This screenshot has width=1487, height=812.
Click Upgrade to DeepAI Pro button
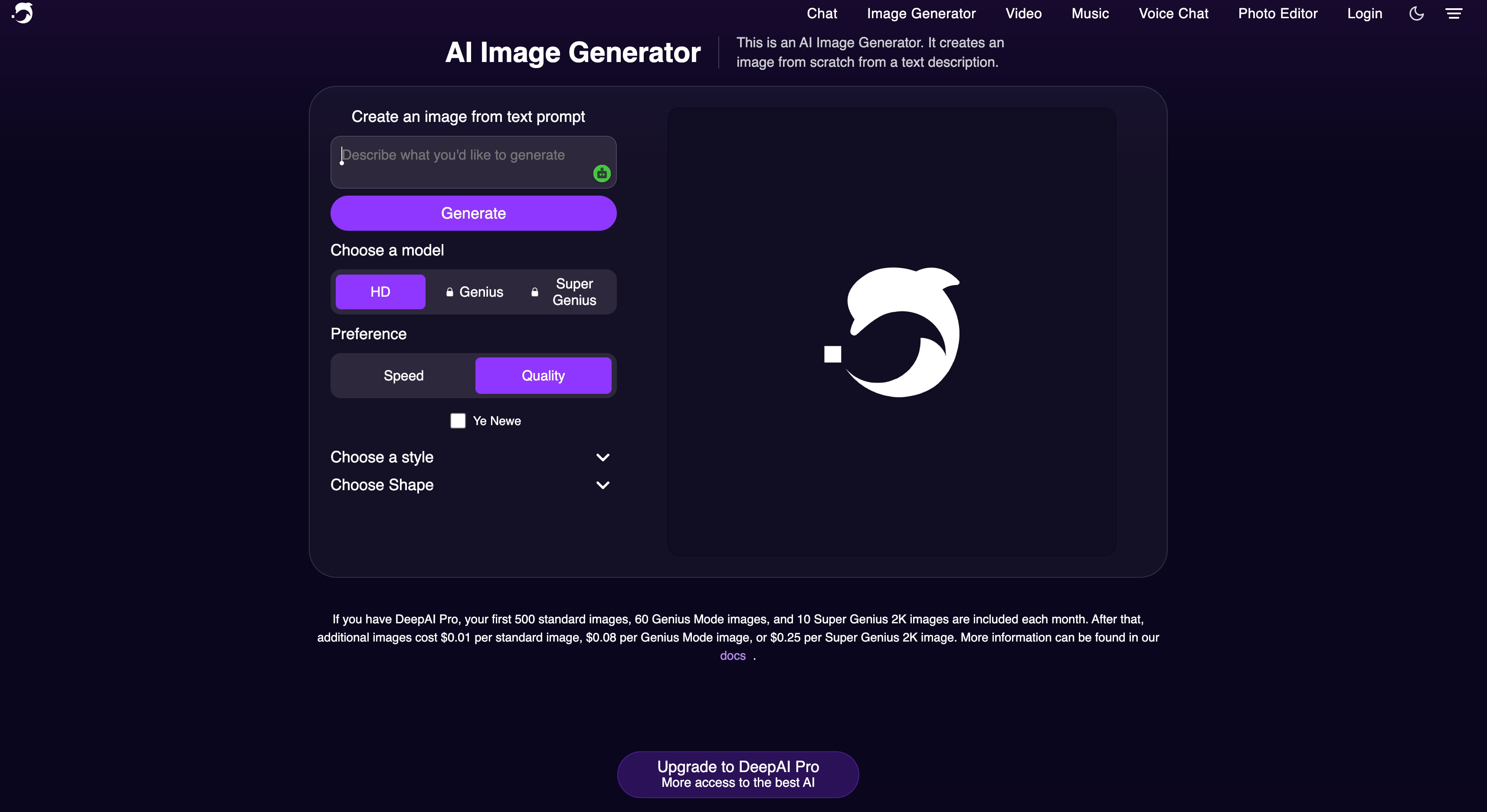coord(738,775)
